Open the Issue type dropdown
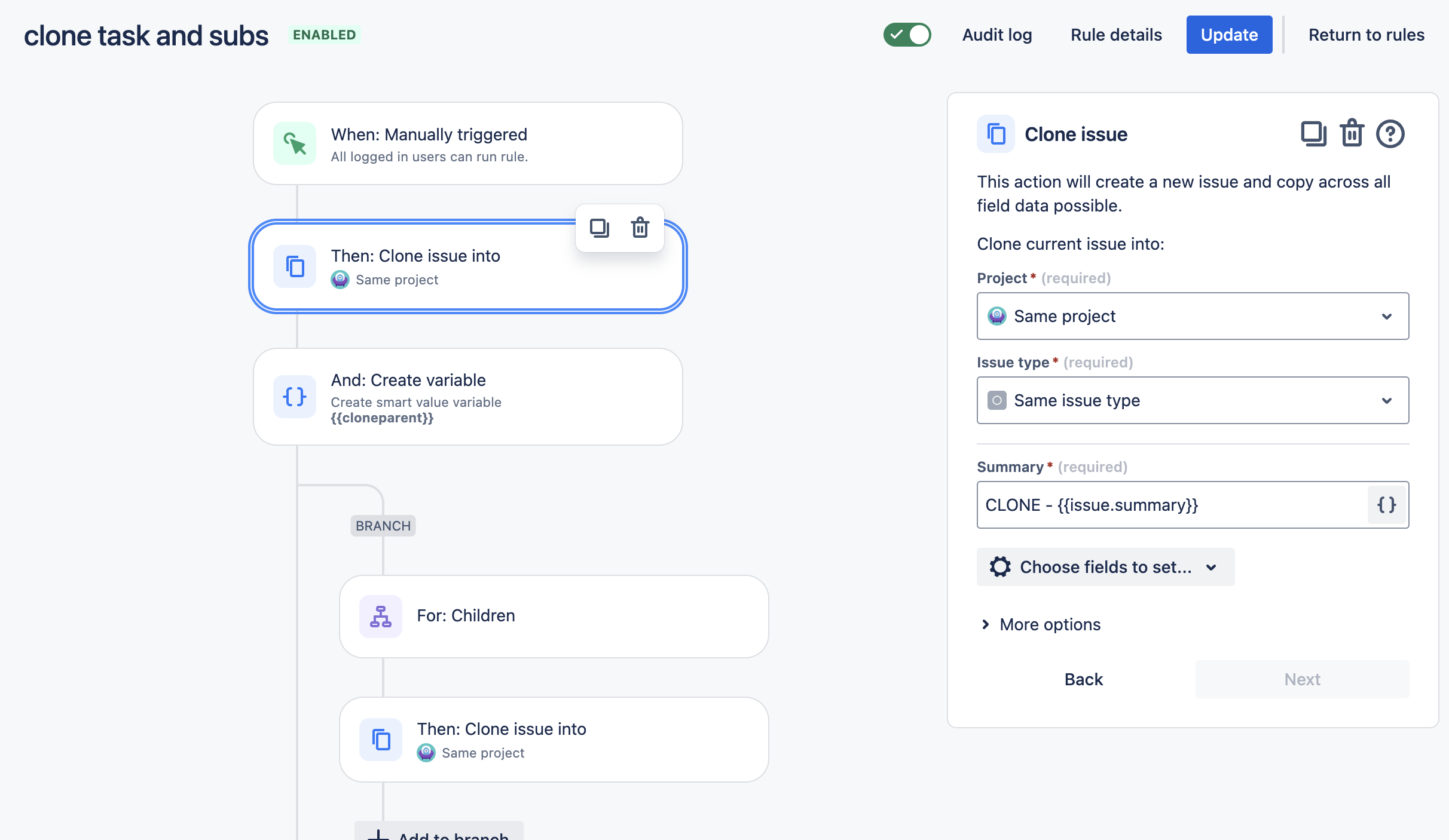The width and height of the screenshot is (1449, 840). click(1193, 400)
